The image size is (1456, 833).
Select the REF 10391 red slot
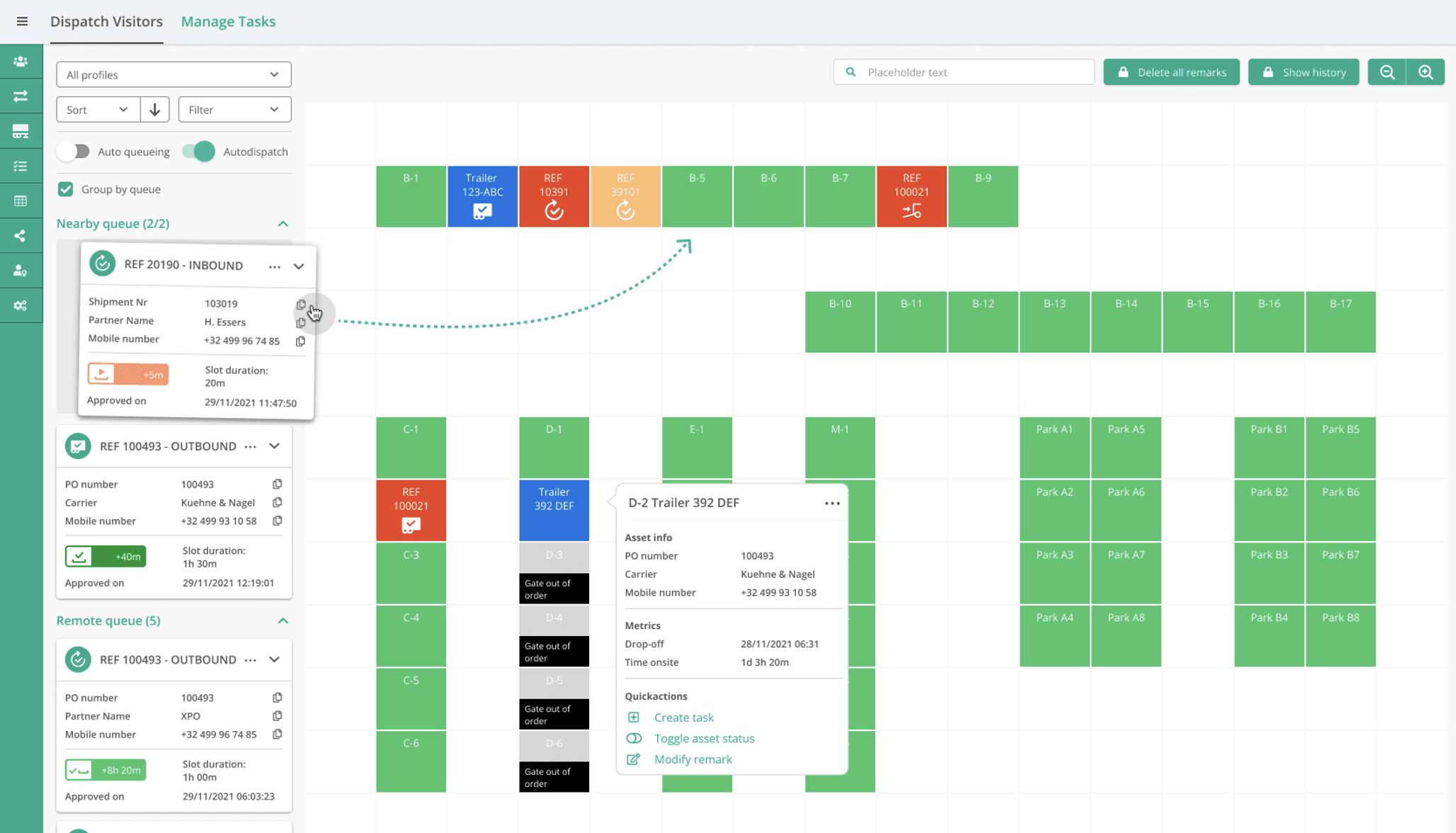coord(554,197)
